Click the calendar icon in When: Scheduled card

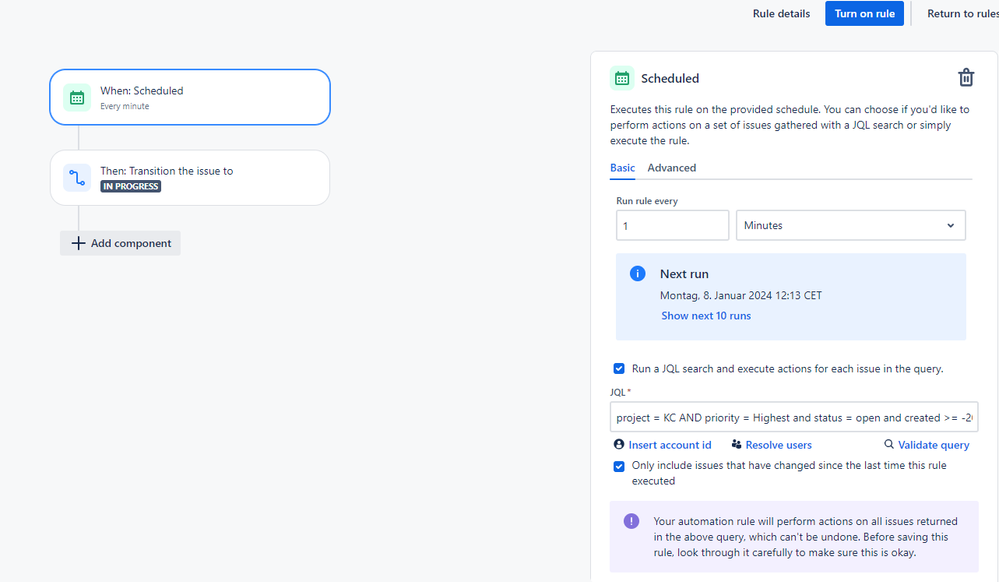tap(77, 98)
